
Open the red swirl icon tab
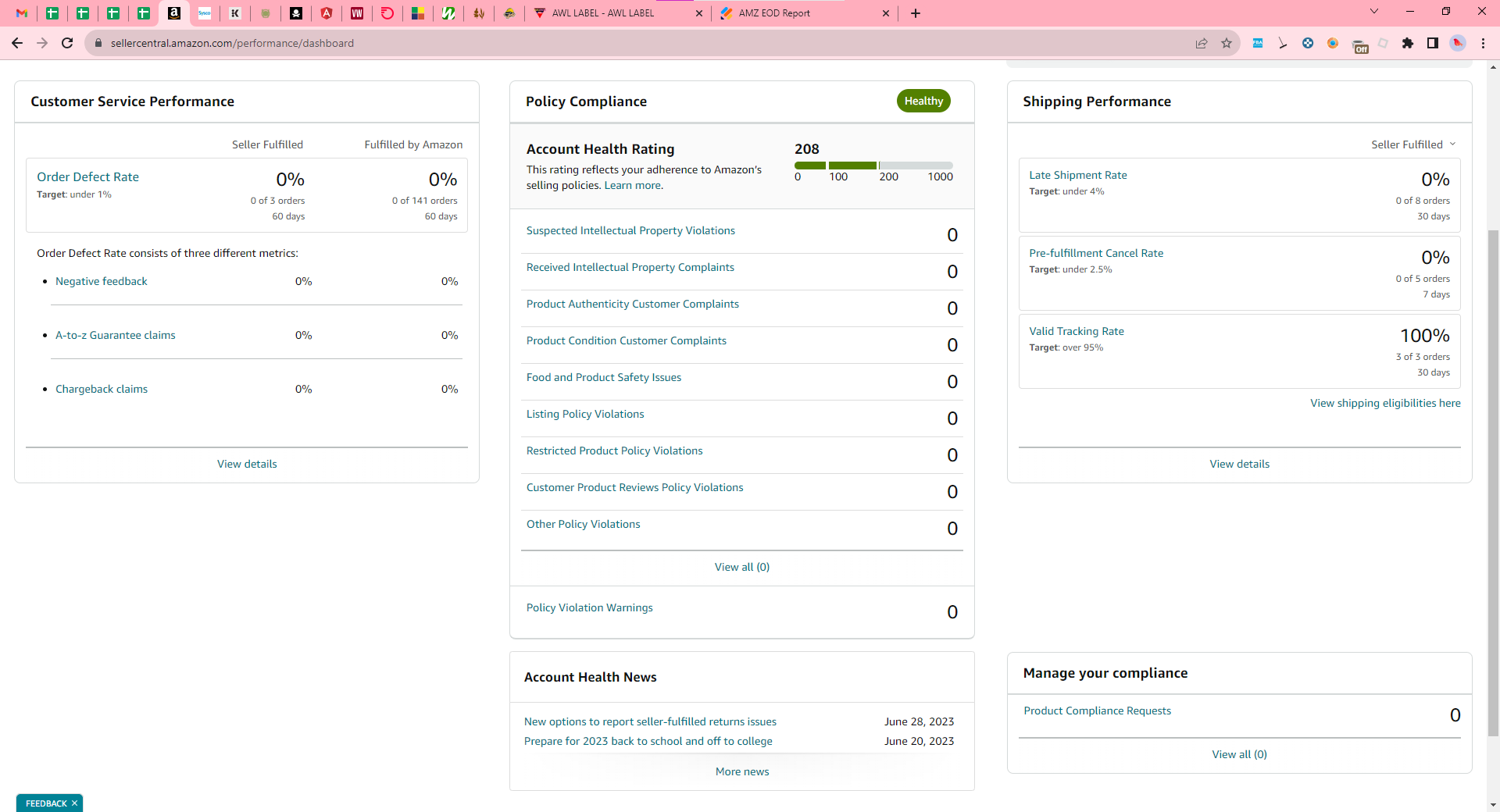387,13
